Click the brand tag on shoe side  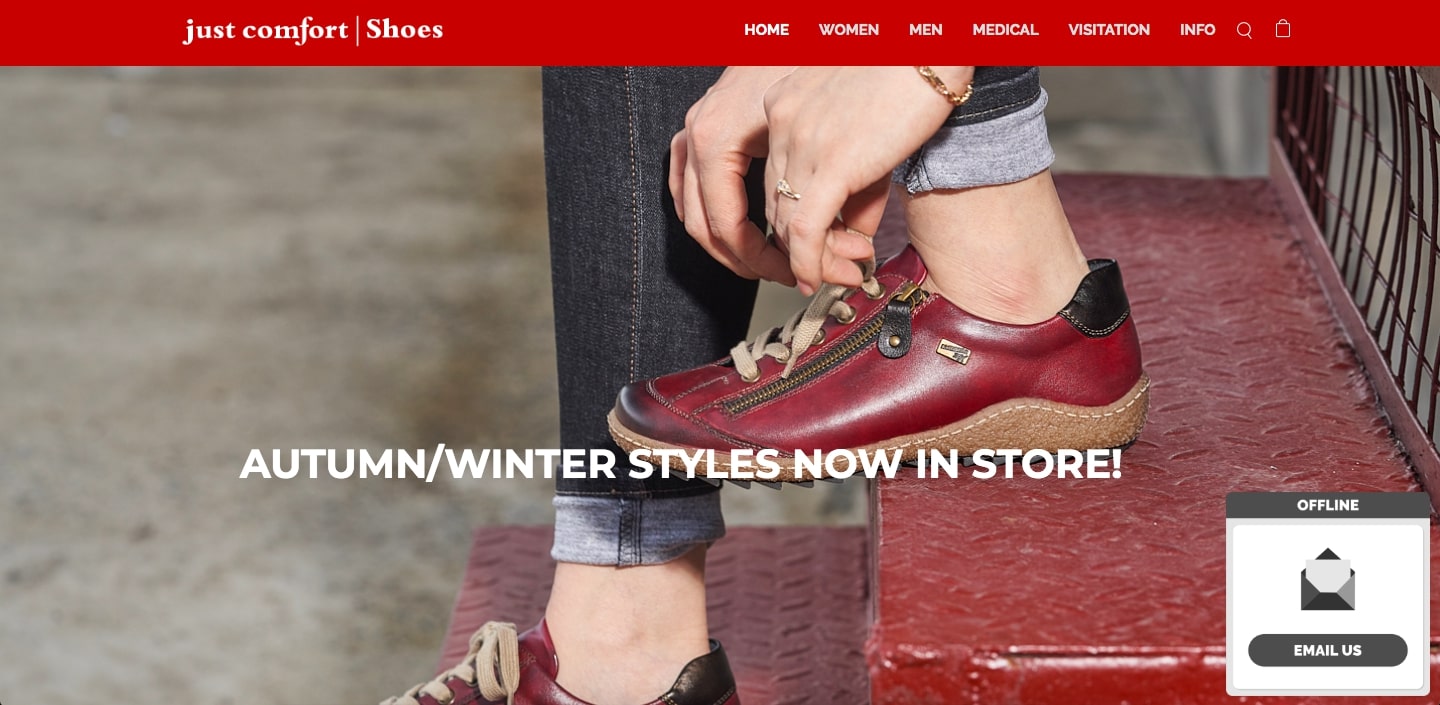coord(954,351)
